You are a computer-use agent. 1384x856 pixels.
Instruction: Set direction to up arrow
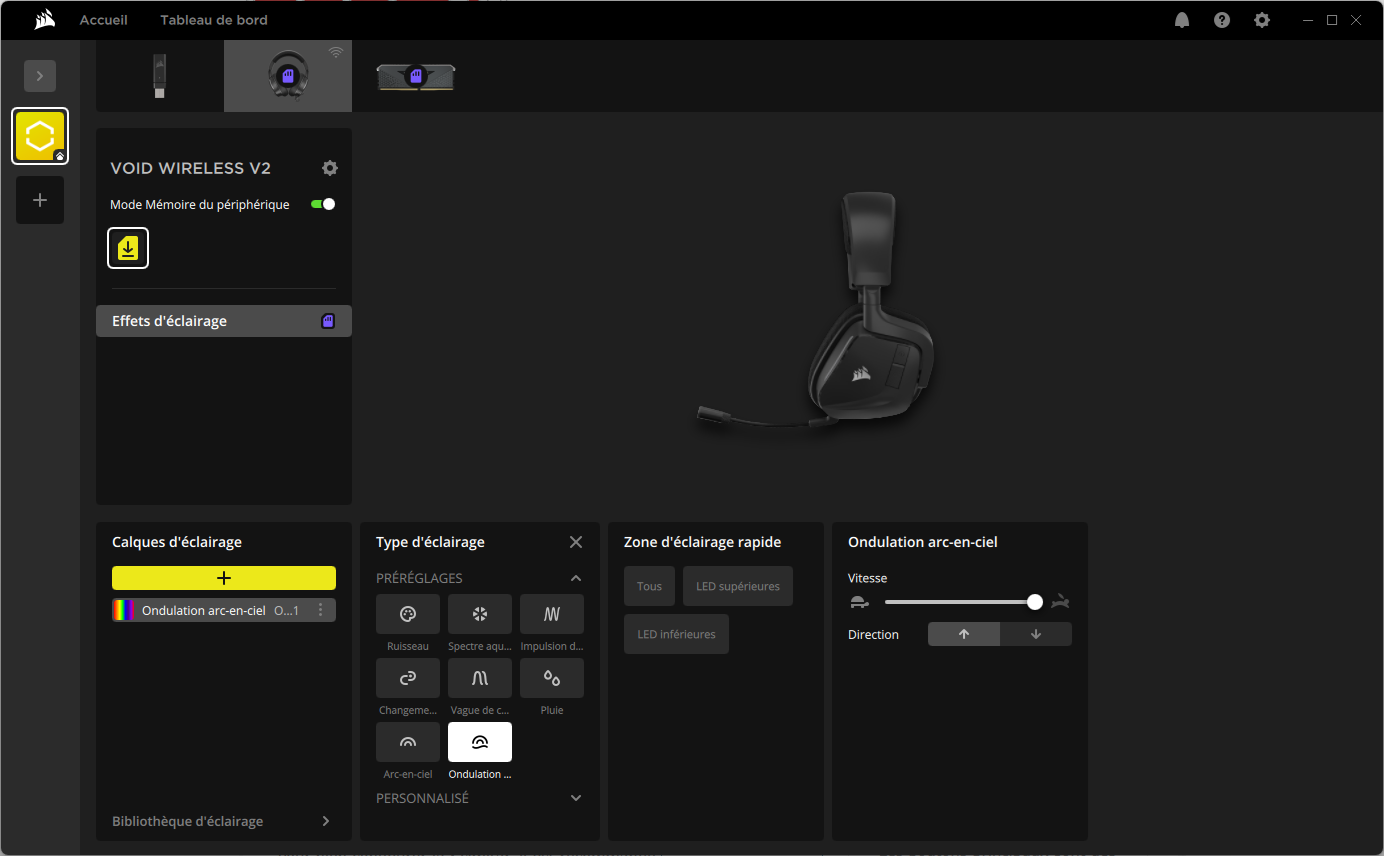point(964,634)
